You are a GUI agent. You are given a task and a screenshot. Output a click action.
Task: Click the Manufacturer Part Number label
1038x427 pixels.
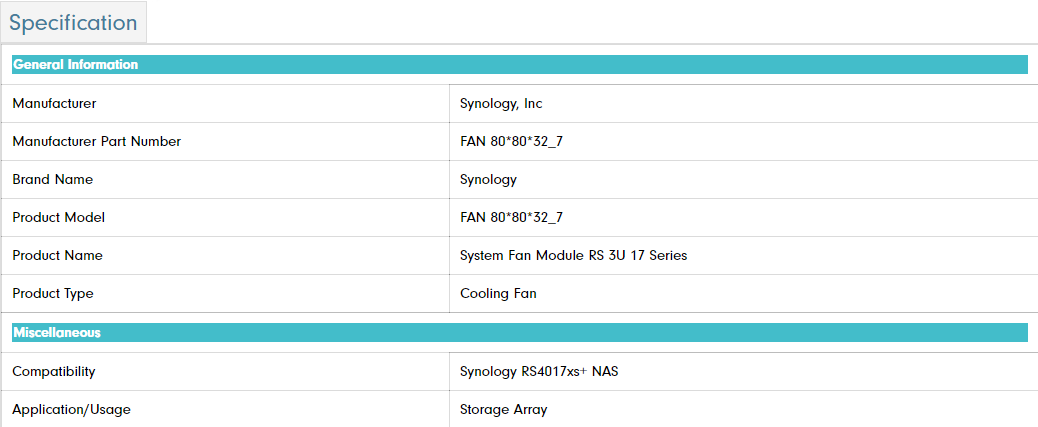pos(96,141)
